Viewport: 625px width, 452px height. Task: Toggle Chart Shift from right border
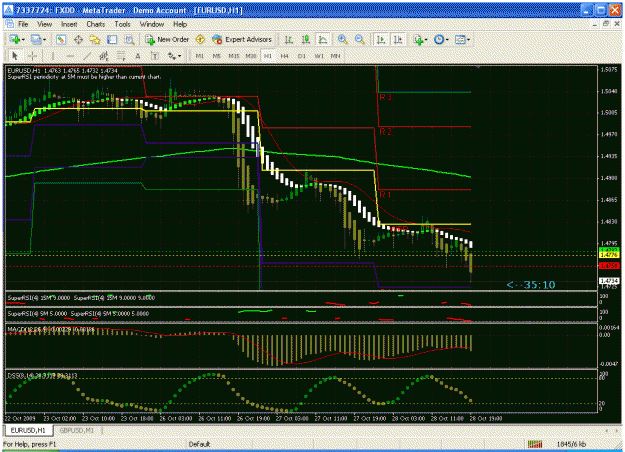click(x=398, y=39)
